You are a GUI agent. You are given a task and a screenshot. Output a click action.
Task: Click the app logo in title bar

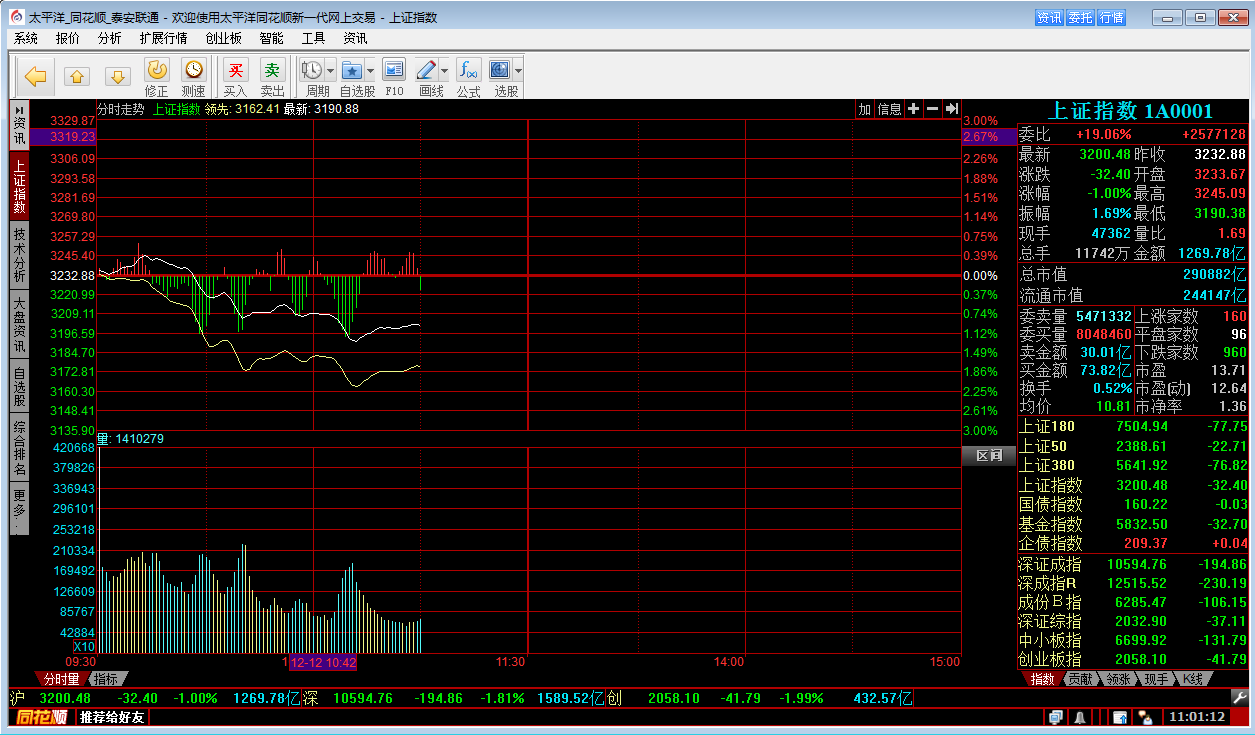[x=16, y=17]
